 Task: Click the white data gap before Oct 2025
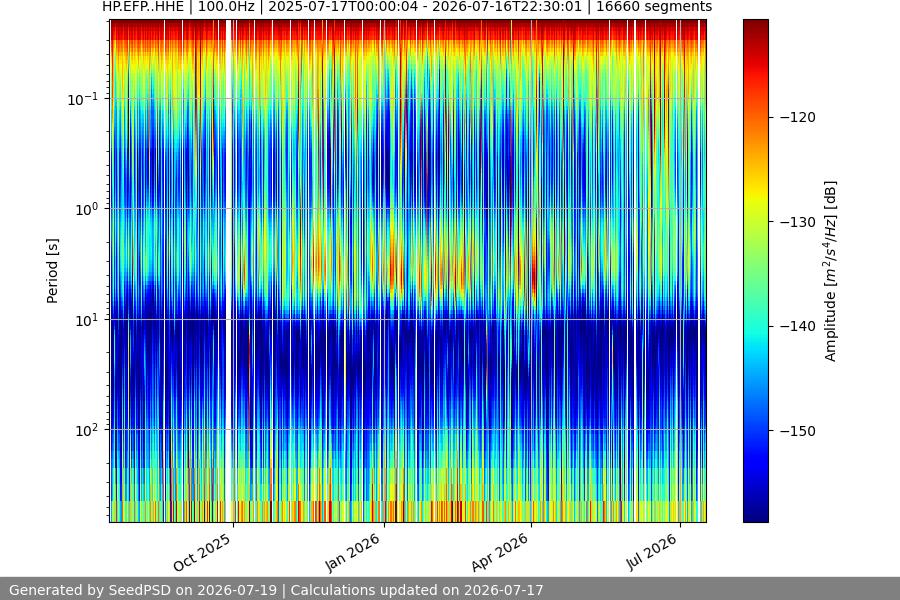[x=228, y=271]
